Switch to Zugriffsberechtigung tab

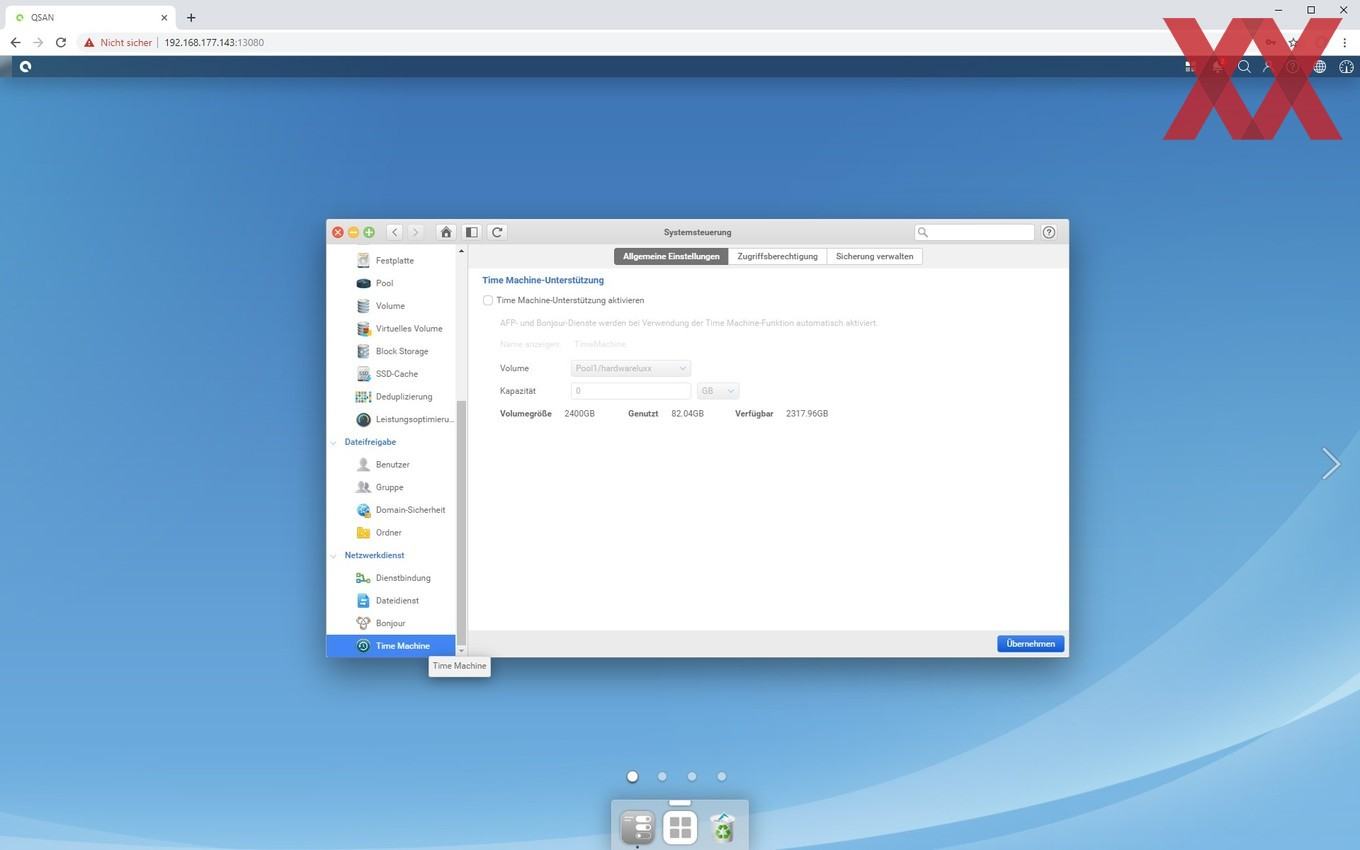pyautogui.click(x=777, y=256)
